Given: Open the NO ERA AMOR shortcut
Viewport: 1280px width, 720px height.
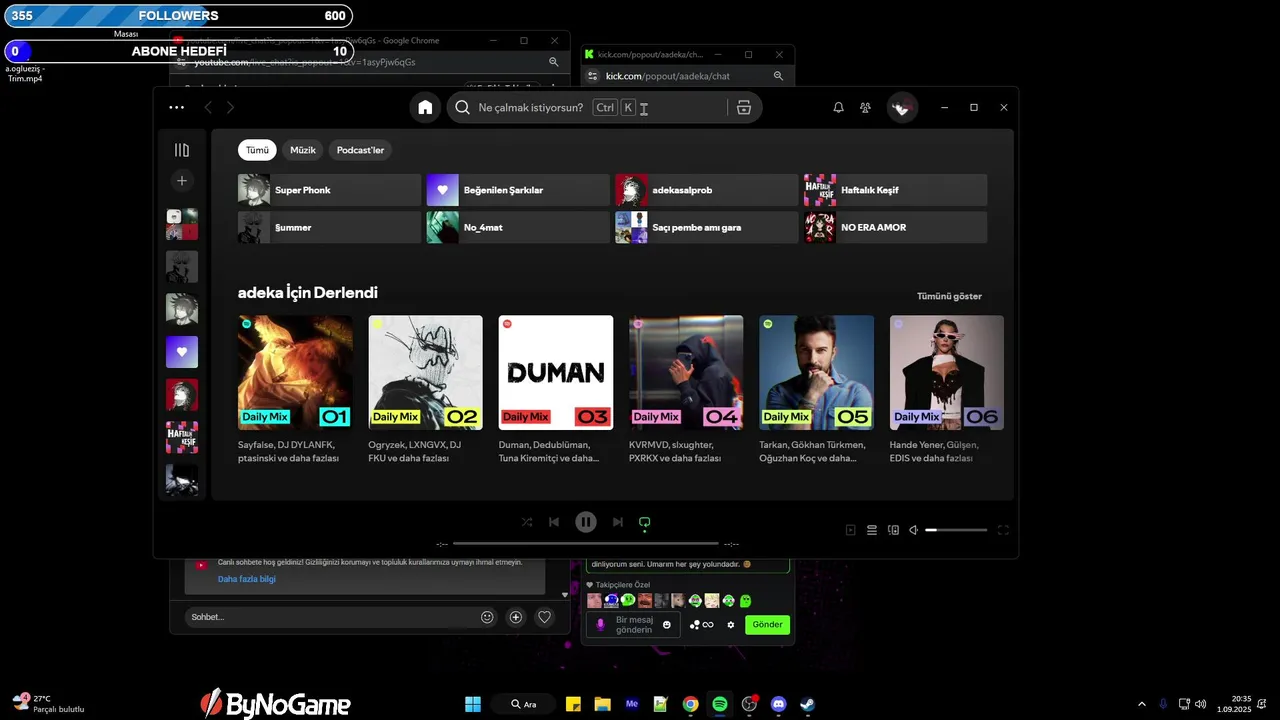Looking at the screenshot, I should [x=895, y=227].
